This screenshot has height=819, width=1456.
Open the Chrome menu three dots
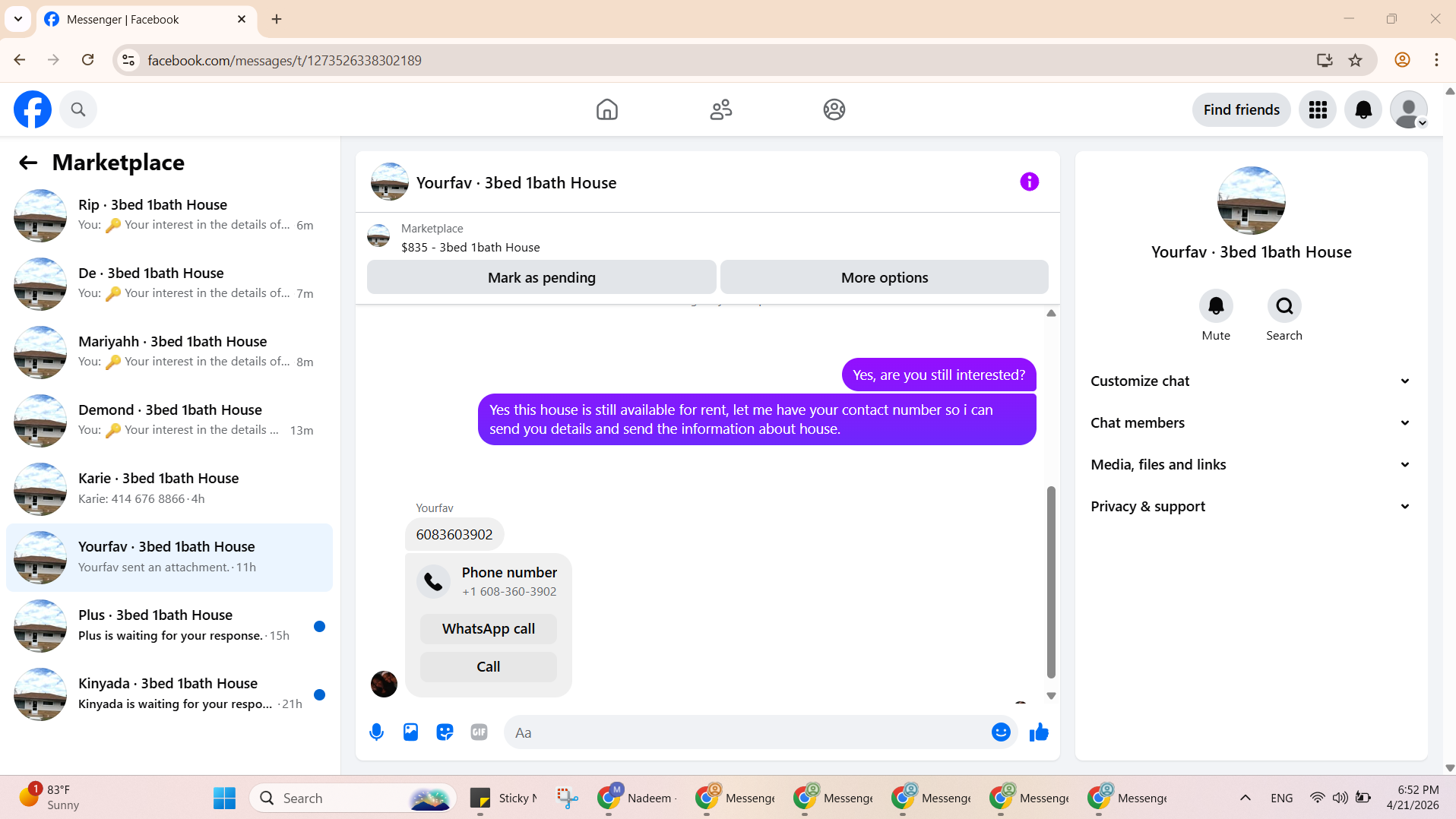point(1436,60)
